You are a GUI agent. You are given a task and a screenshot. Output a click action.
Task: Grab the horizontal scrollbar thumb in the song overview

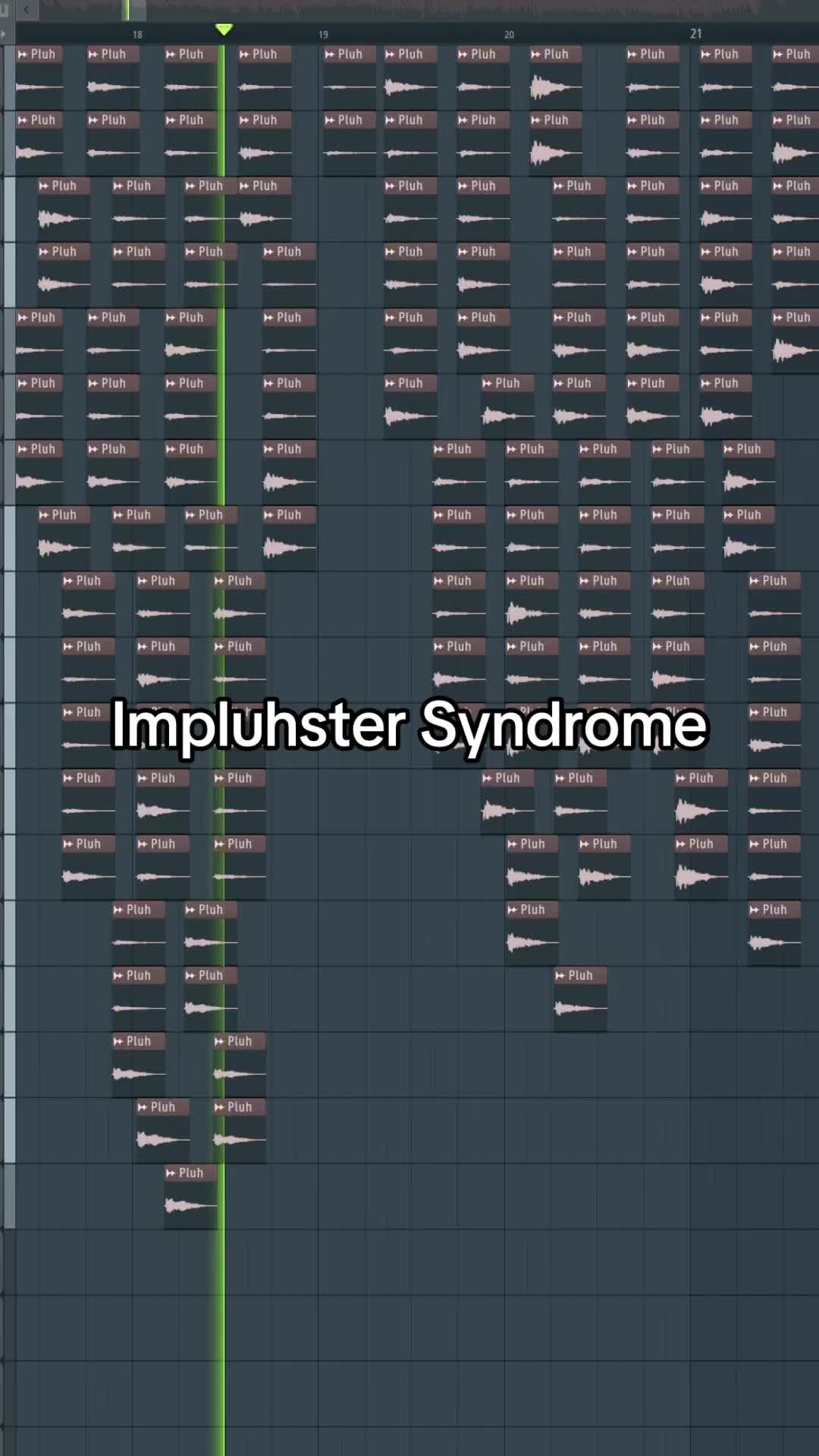coord(135,10)
